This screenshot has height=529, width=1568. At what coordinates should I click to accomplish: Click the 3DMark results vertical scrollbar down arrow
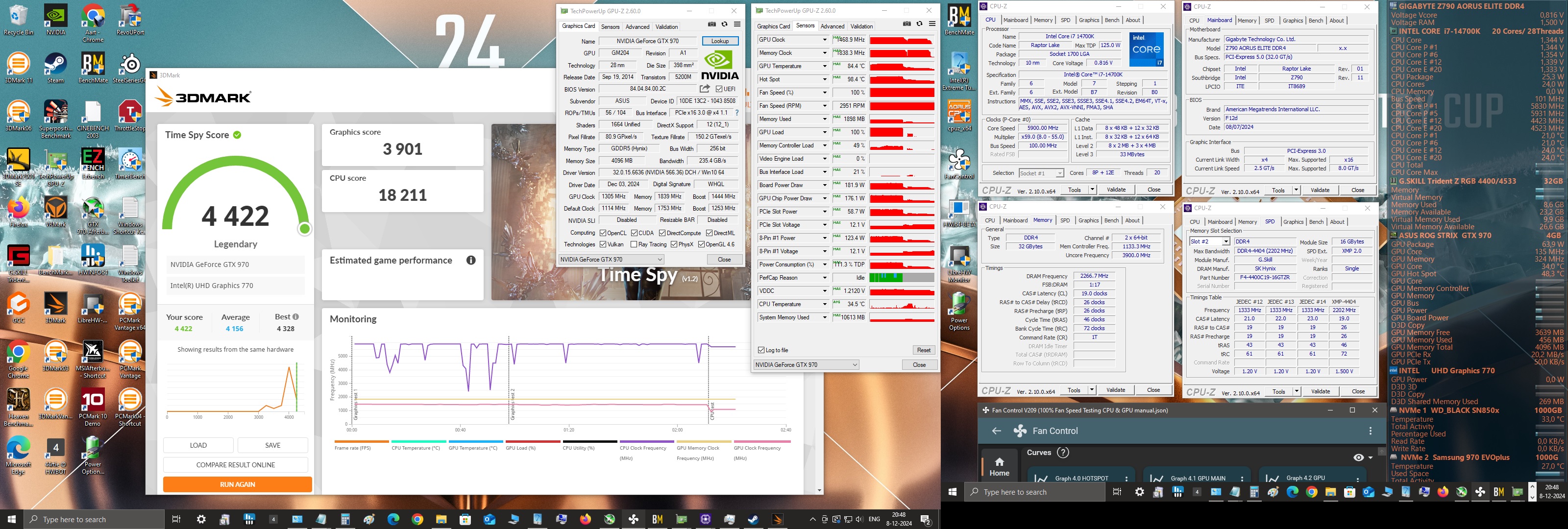pyautogui.click(x=819, y=490)
